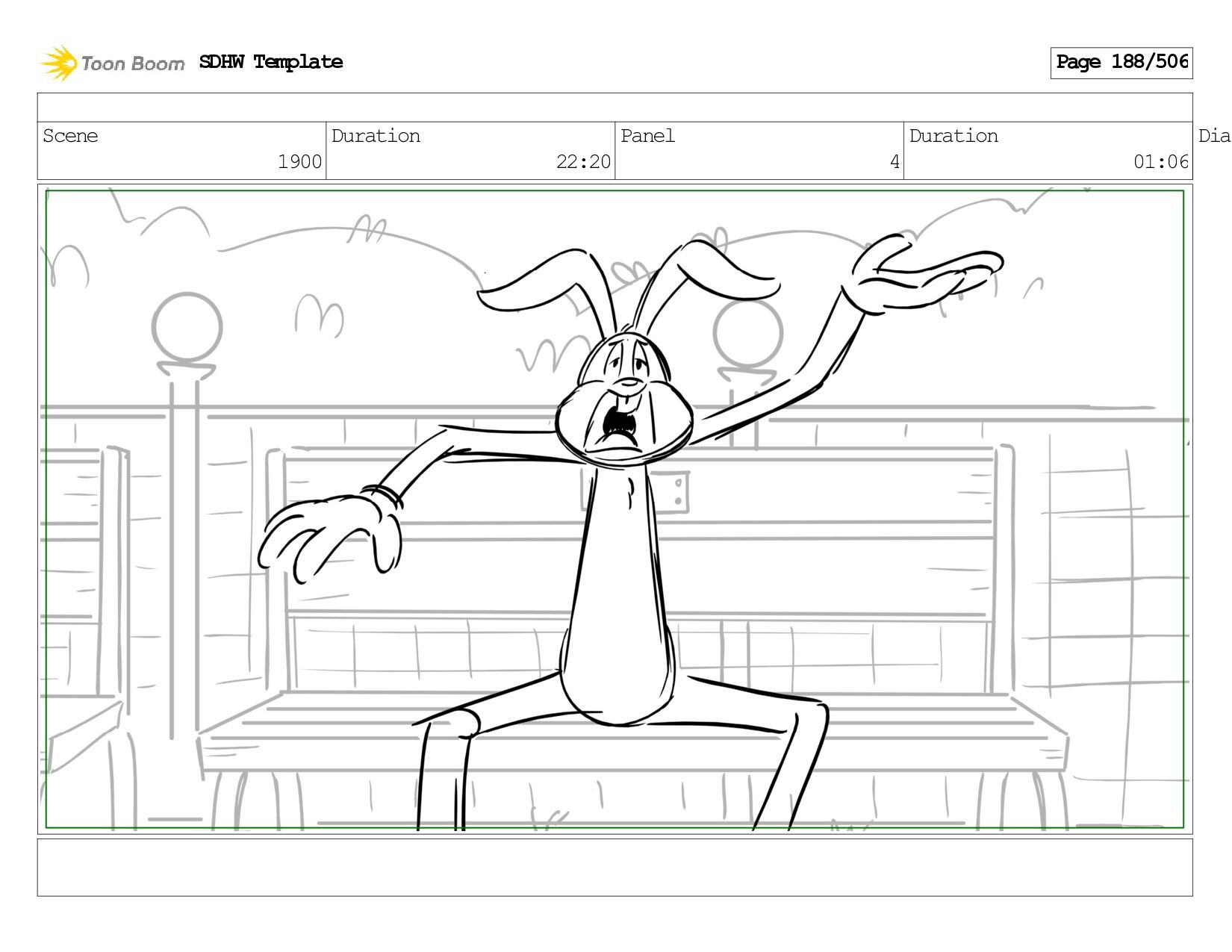Click the SDHW Template title text
The width and height of the screenshot is (1232, 952).
coord(271,62)
